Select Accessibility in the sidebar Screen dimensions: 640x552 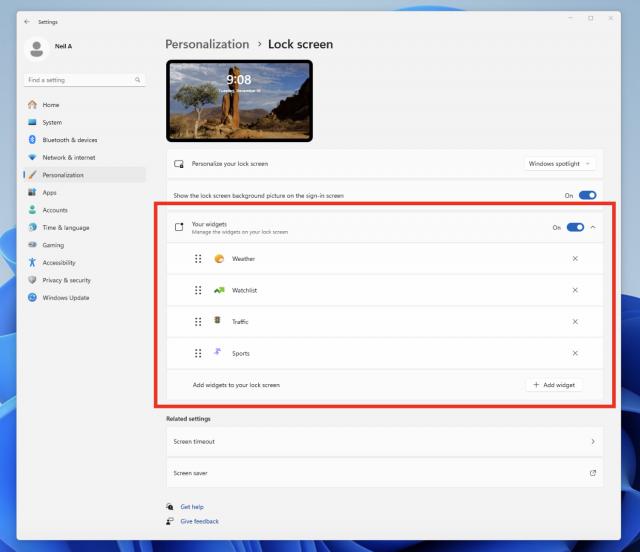58,262
